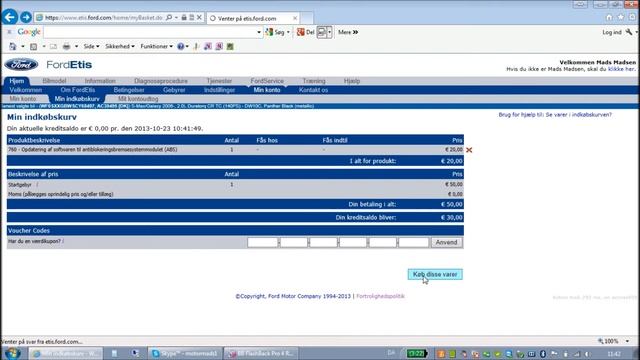Viewport: 640px width, 360px height.
Task: Select the 'Tjenester' main tab
Action: click(219, 81)
